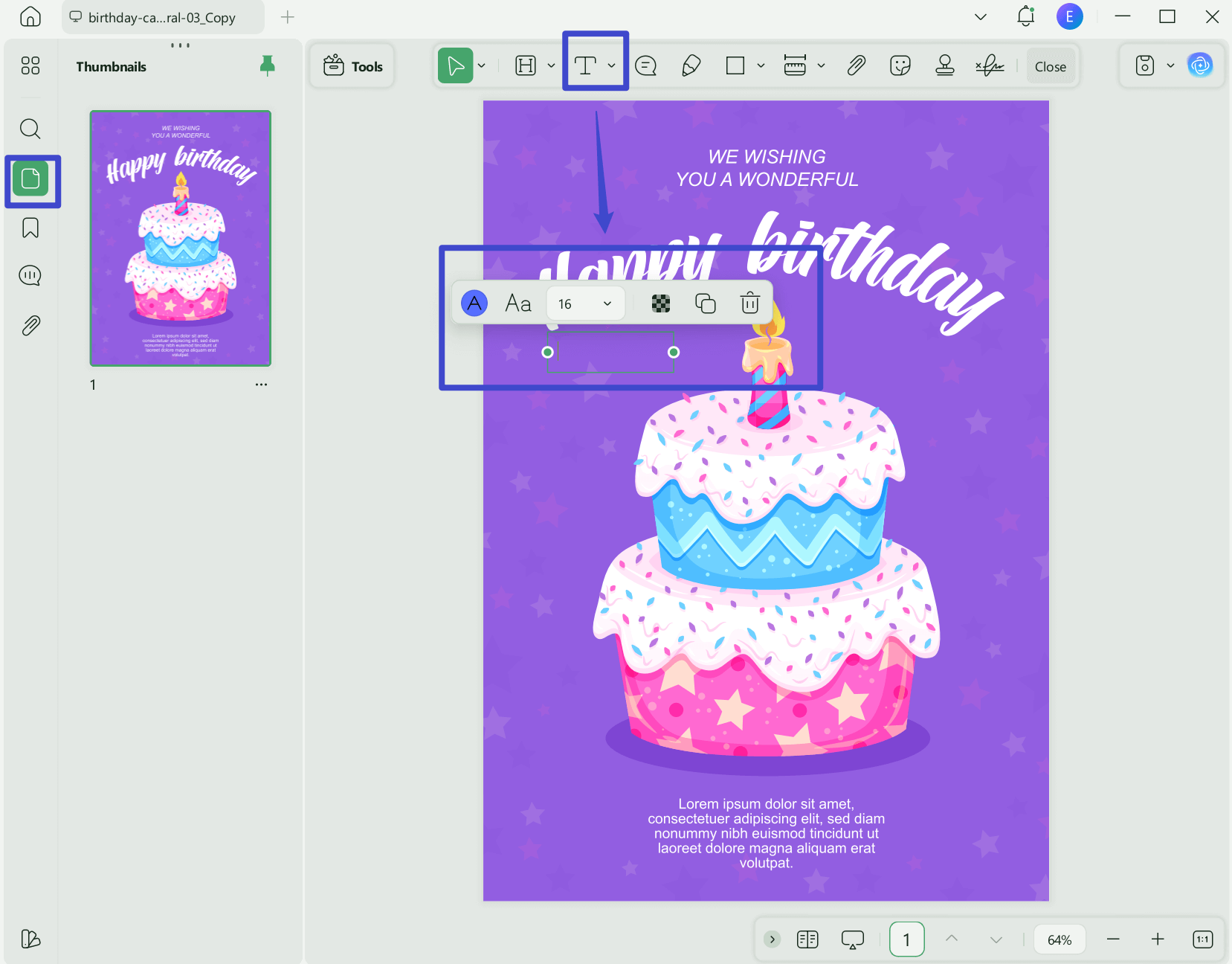The image size is (1232, 964).
Task: Expand the shape tool dropdown arrow
Action: tap(761, 66)
